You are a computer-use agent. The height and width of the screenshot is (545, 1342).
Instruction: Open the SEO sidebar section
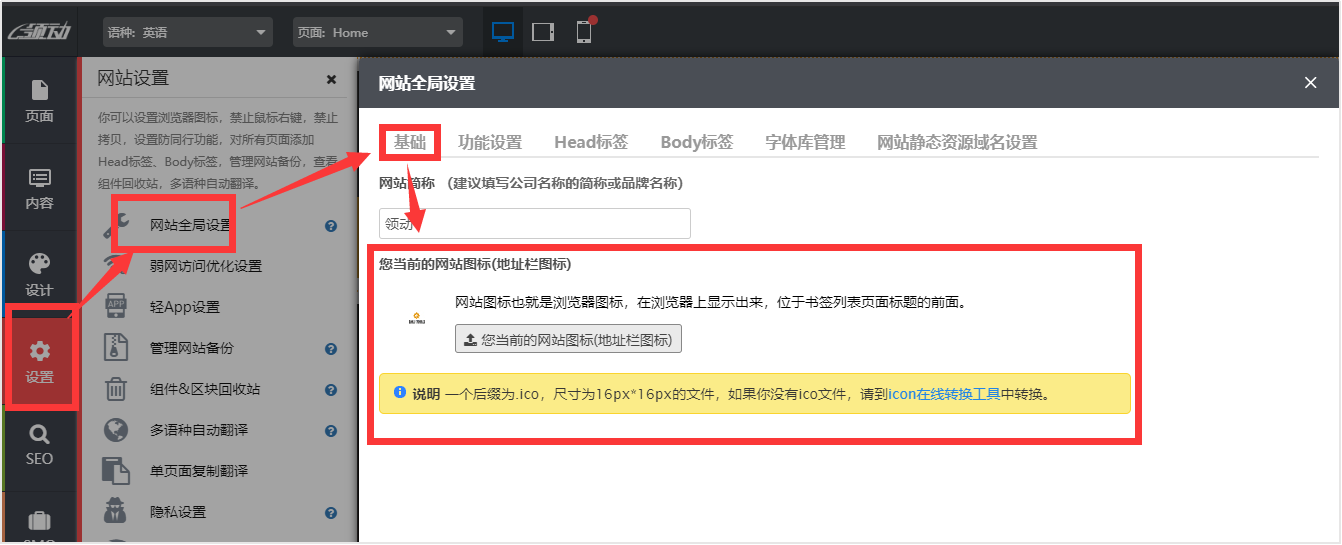tap(39, 446)
